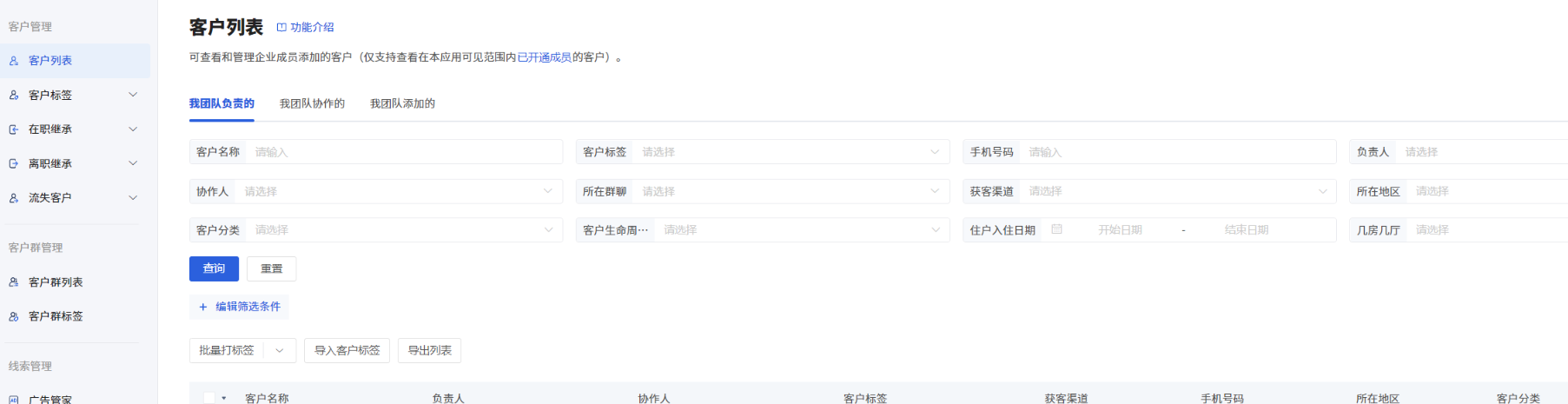This screenshot has width=1568, height=404.
Task: Click the blue 查询 button
Action: click(214, 269)
